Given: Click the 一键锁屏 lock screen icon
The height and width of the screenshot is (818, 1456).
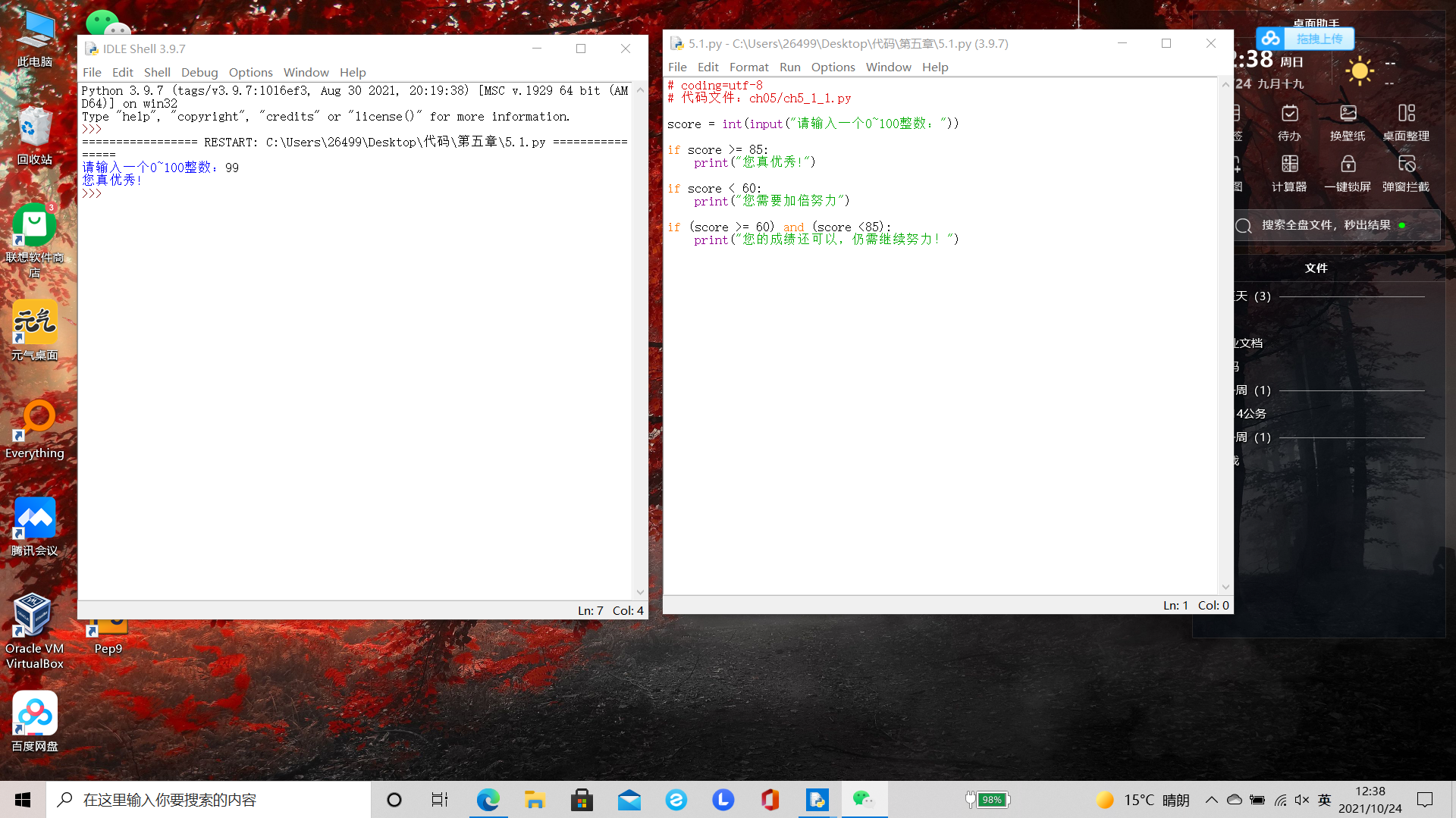Looking at the screenshot, I should click(1348, 174).
